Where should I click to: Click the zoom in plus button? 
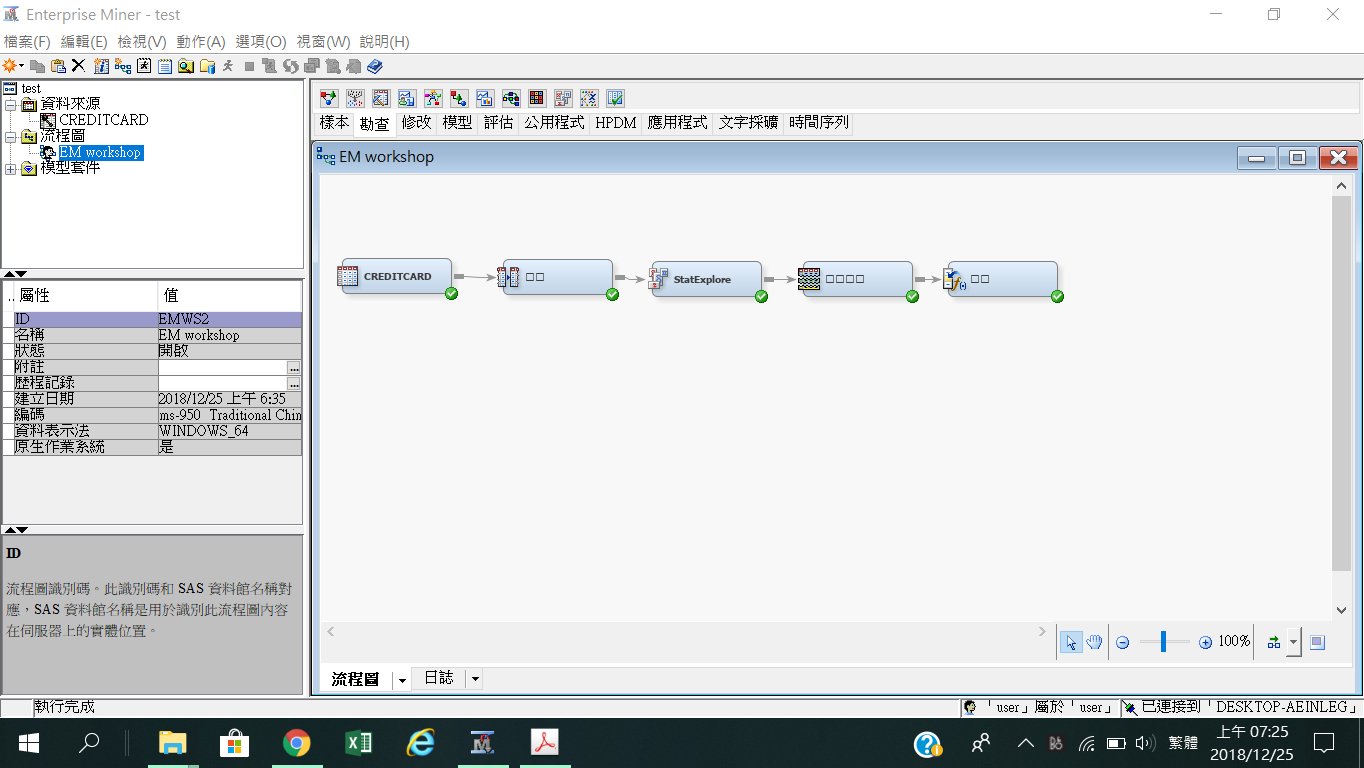1205,642
